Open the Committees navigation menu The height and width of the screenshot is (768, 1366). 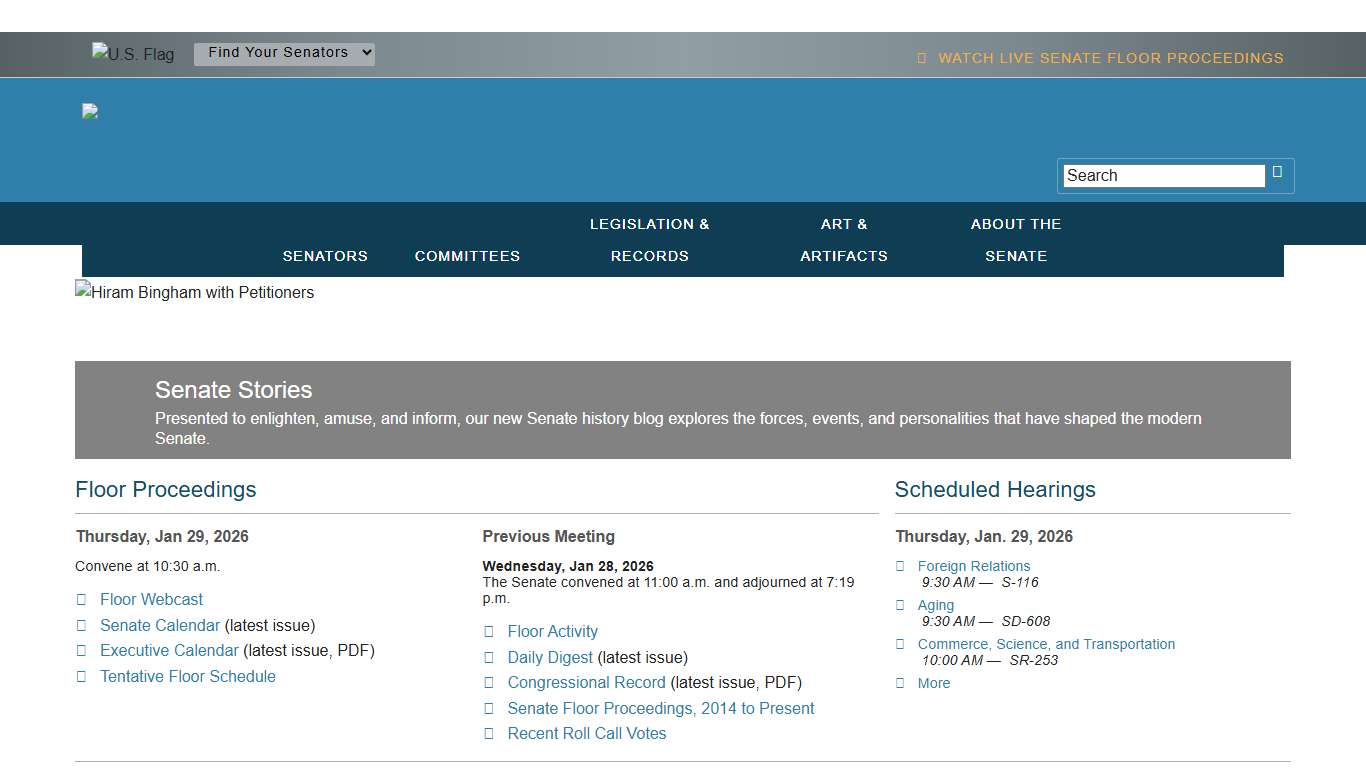467,256
